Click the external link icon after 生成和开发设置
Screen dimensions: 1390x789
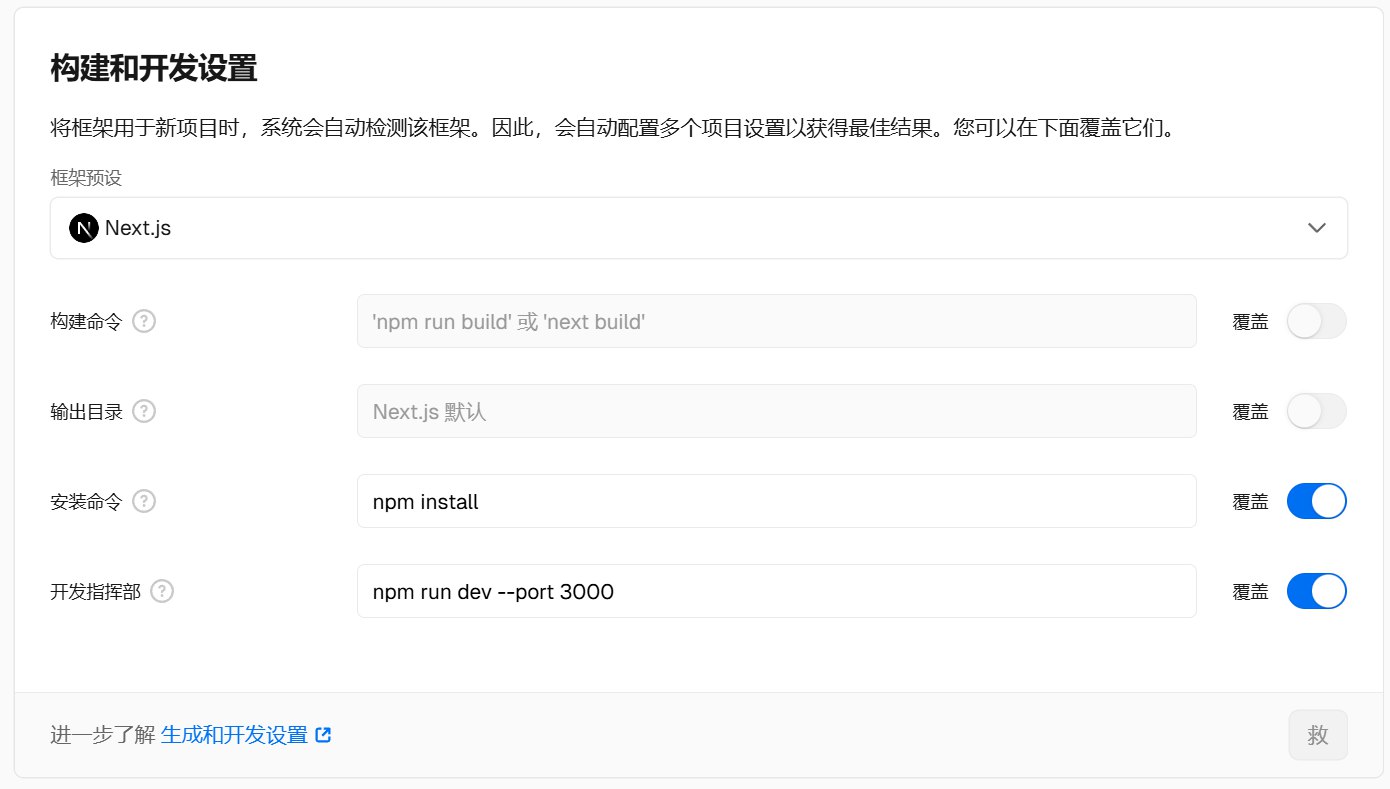[323, 735]
